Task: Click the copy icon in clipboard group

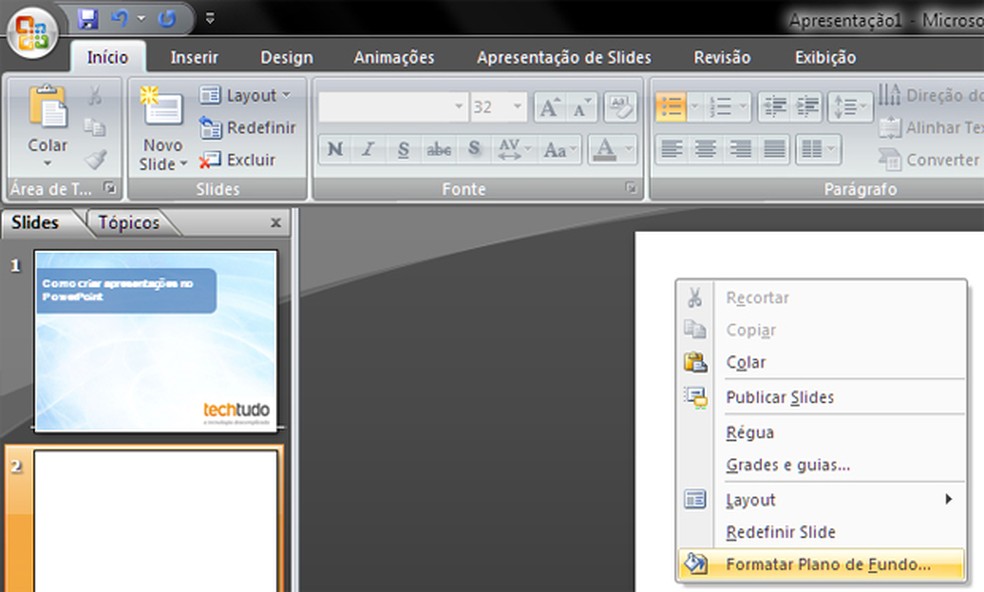Action: point(95,127)
